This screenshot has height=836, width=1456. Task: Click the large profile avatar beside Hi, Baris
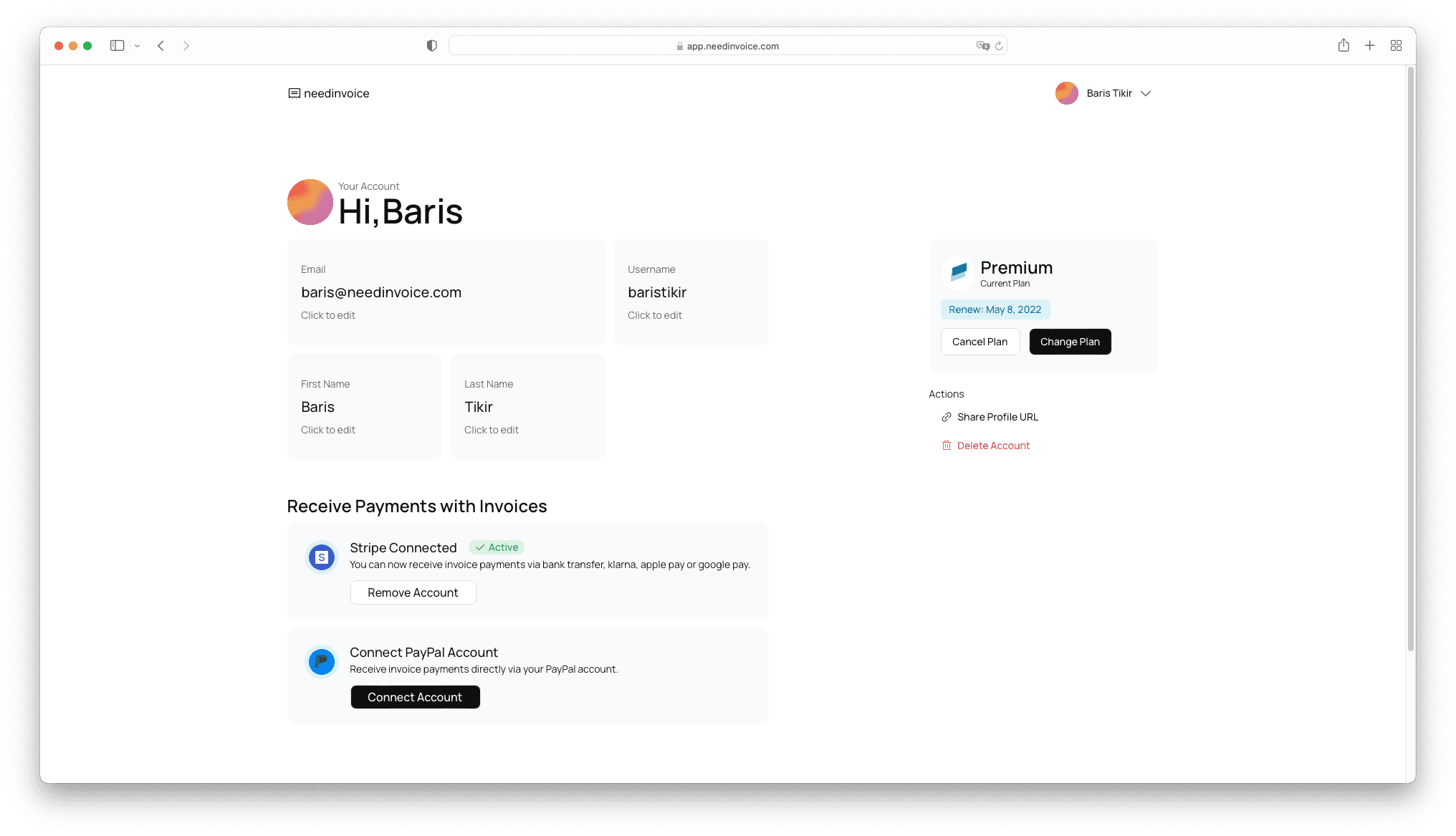(x=310, y=202)
